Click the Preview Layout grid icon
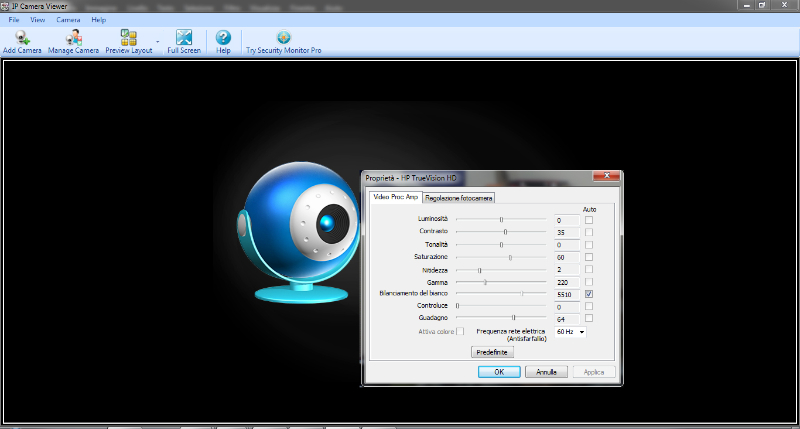Screen dimensions: 800x429 tap(128, 38)
